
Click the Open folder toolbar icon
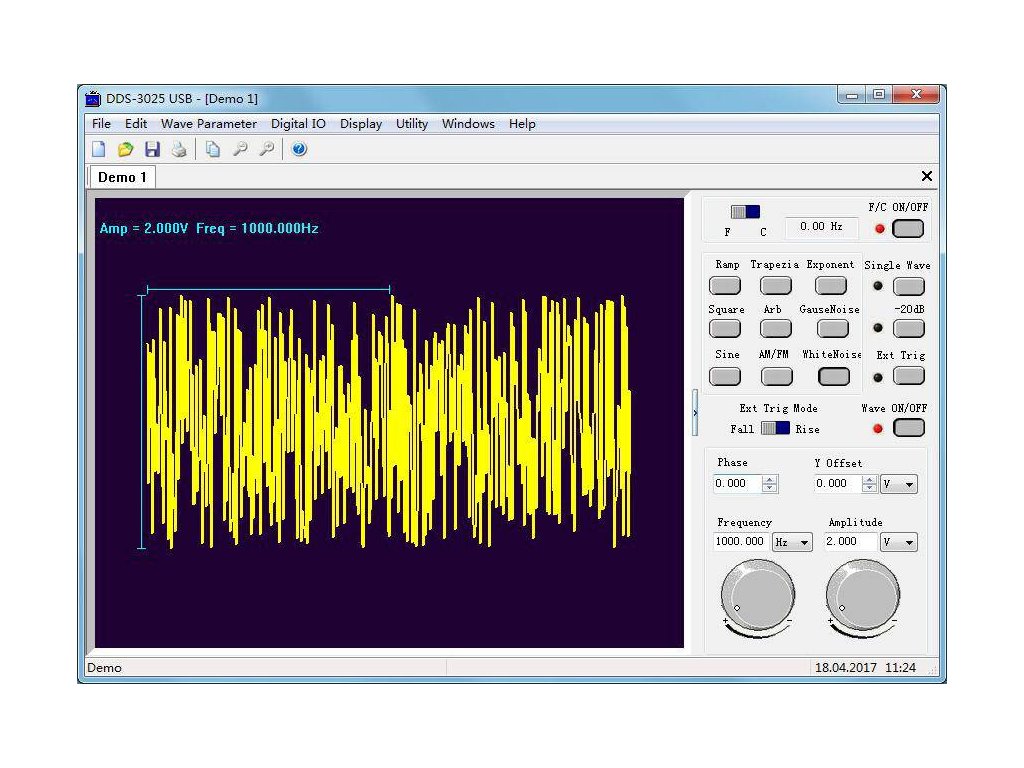click(x=125, y=150)
